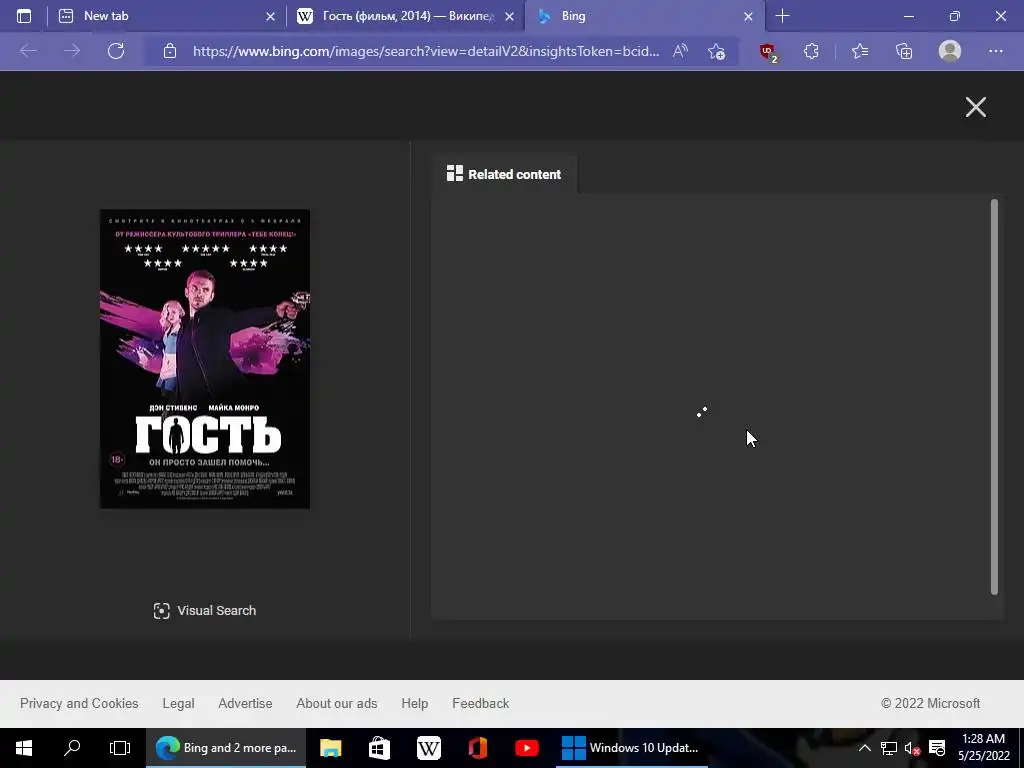Open the Windows Start menu

pos(24,748)
